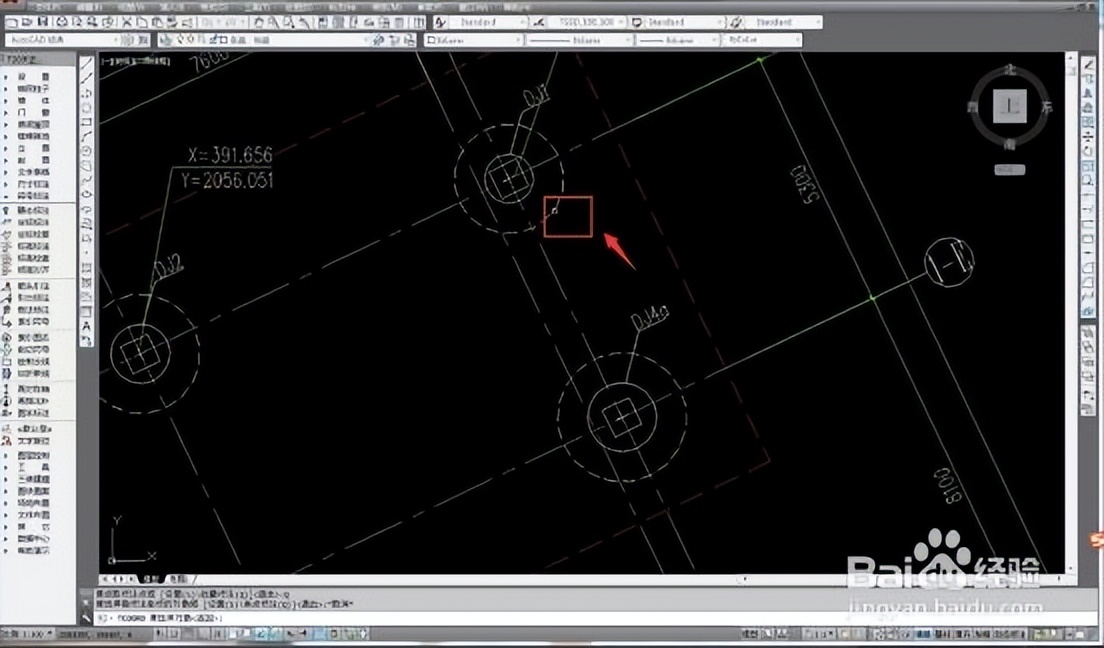Click into the command line input
1104x648 pixels.
tap(400, 618)
